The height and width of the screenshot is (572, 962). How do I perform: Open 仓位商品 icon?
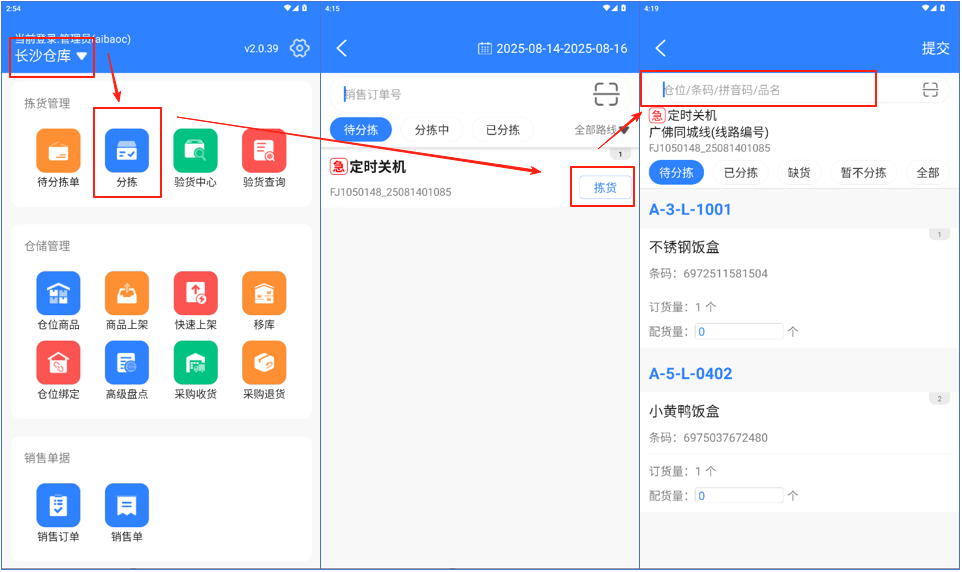[x=58, y=293]
